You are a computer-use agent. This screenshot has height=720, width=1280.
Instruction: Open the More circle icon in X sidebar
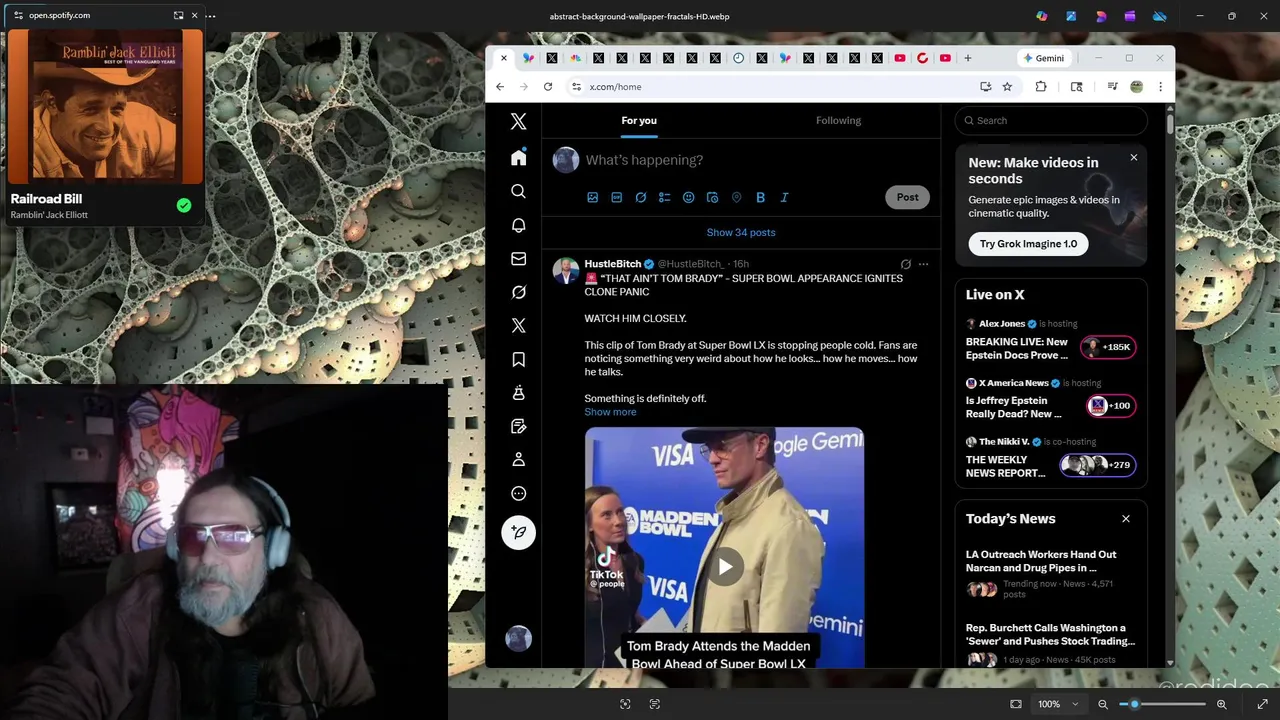pyautogui.click(x=518, y=493)
